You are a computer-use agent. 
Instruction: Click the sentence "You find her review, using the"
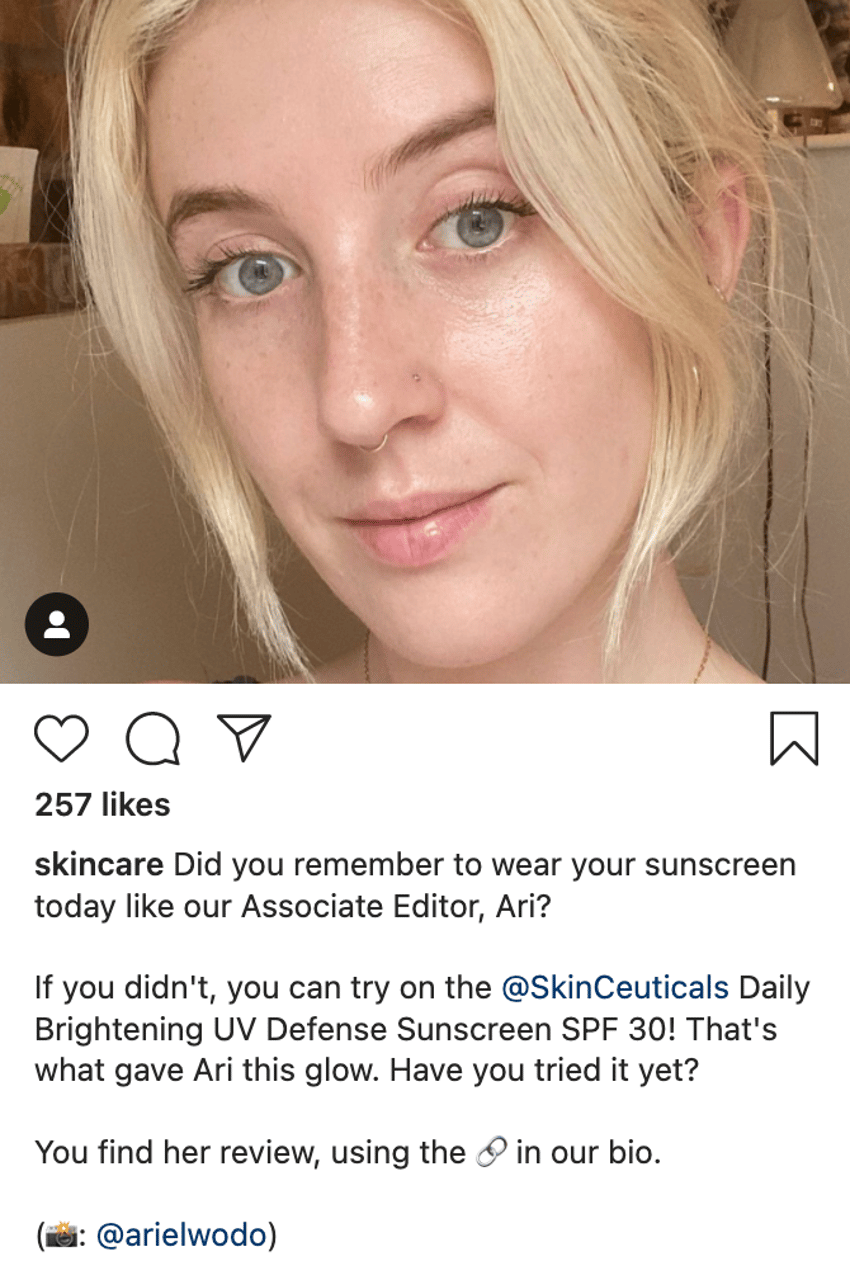(x=251, y=1153)
